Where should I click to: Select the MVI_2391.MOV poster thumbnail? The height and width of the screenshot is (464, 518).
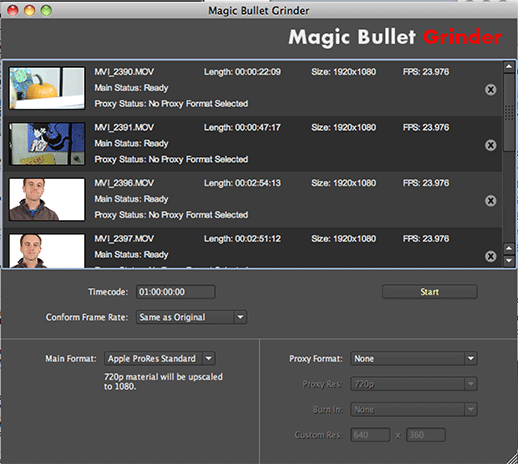pos(47,144)
